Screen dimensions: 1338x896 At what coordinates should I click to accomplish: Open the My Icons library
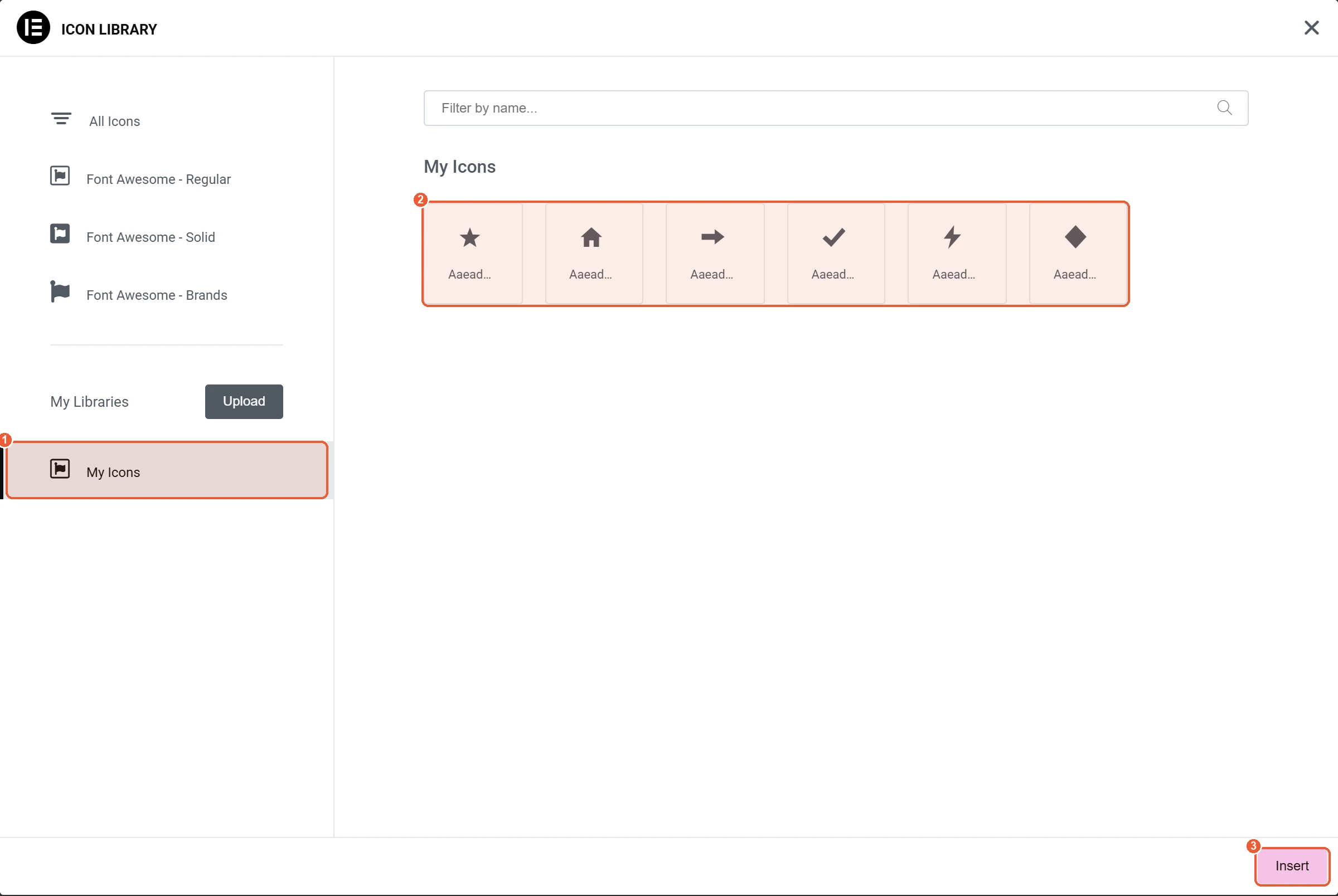tap(166, 470)
